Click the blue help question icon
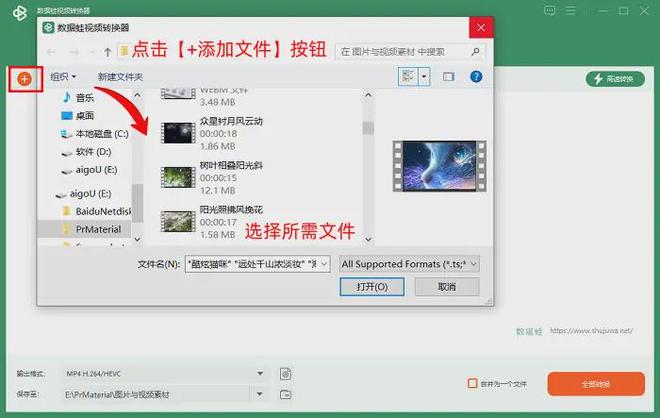Screen dimensions: 660x418 [476, 77]
